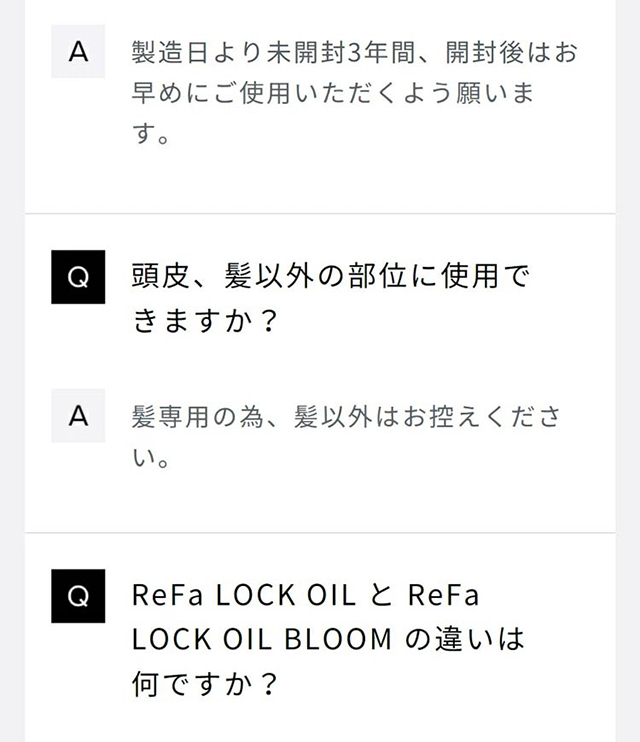Click the 何ですか？ line of the last question
The height and width of the screenshot is (742, 640).
pyautogui.click(x=204, y=685)
